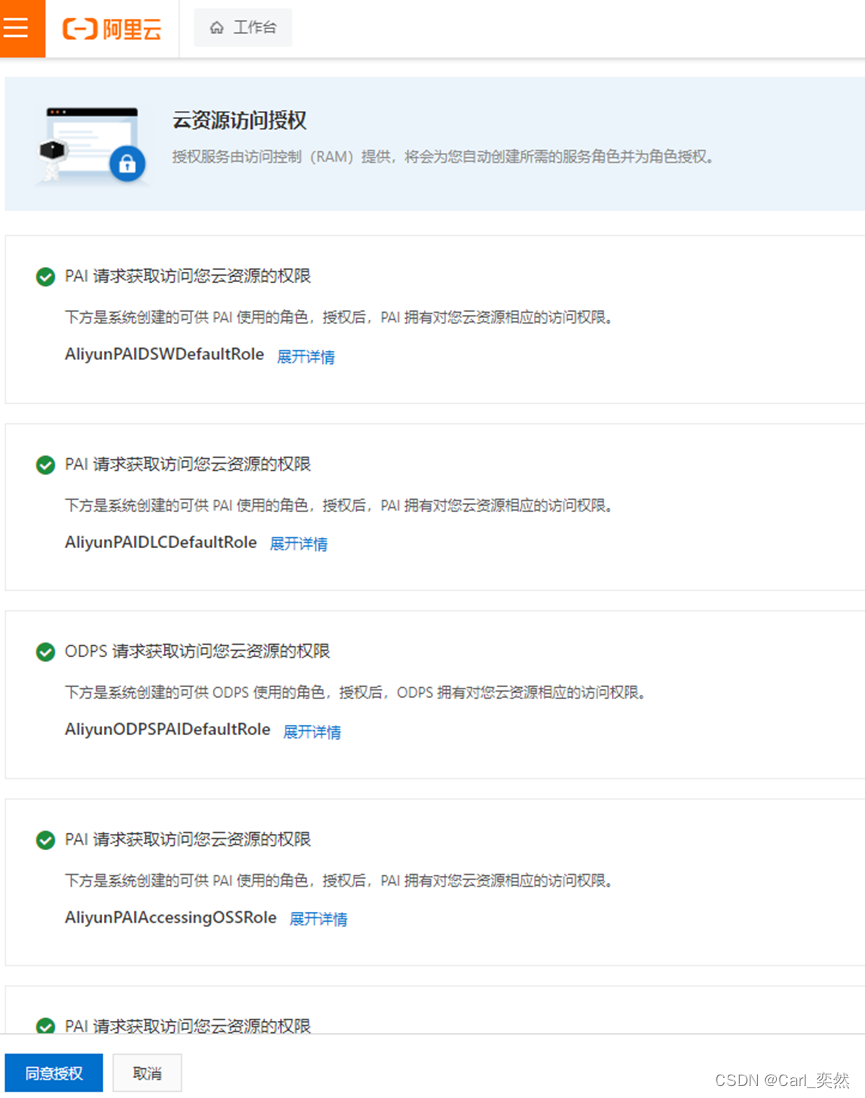This screenshot has width=865, height=1098.
Task: Click the RAM authorization description text
Action: pos(443,157)
